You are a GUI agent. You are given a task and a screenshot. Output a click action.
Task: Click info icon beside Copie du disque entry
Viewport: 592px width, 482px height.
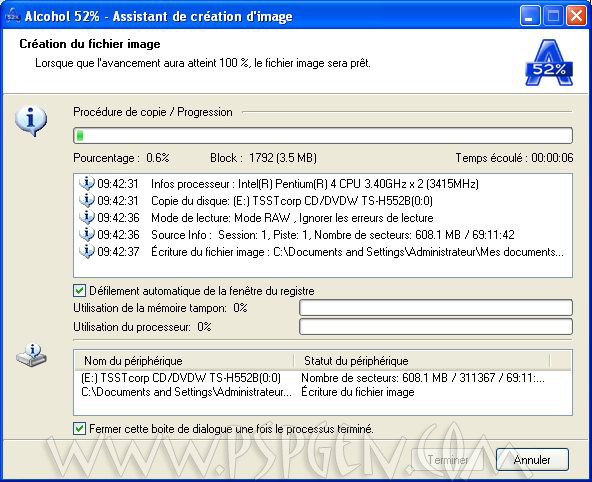(x=86, y=200)
